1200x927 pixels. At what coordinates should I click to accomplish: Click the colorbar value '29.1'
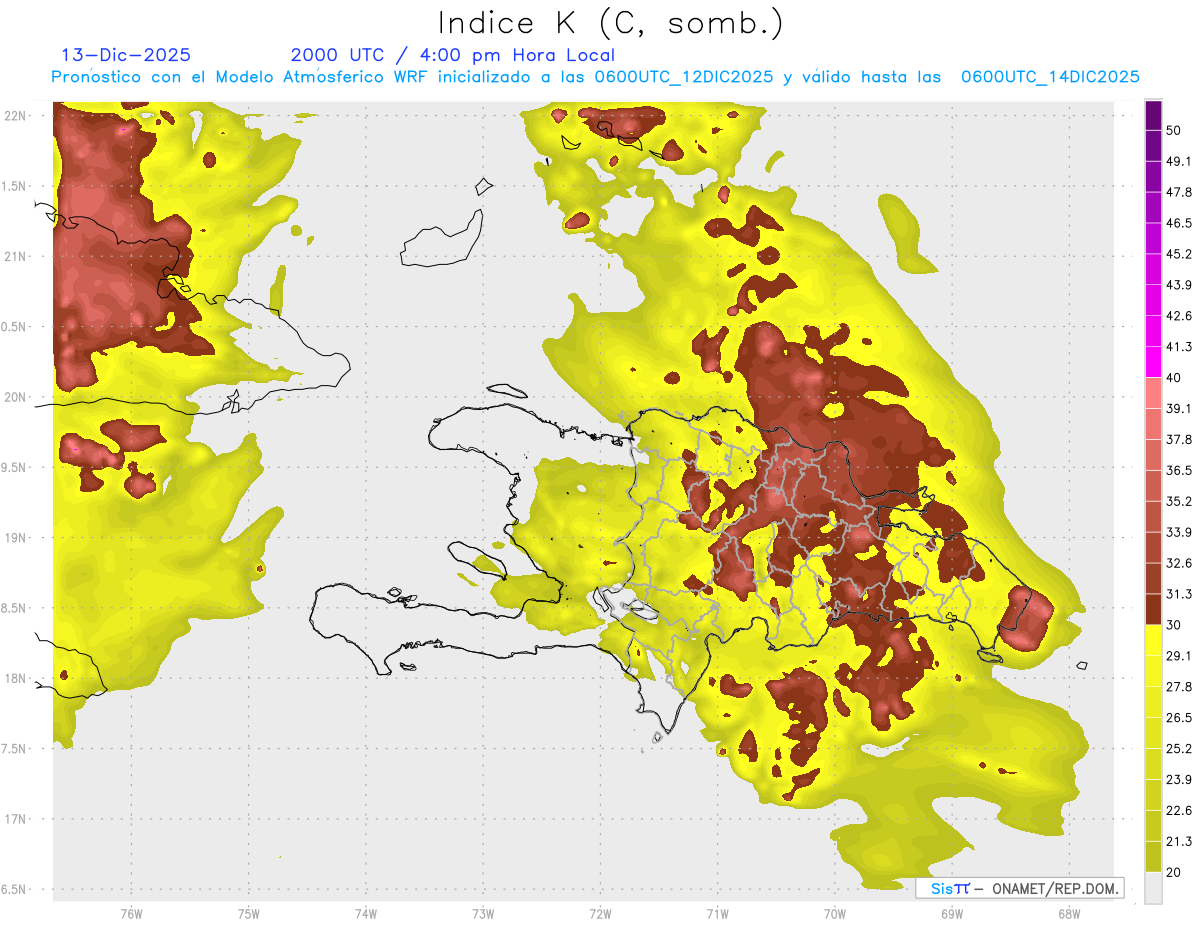pyautogui.click(x=1179, y=656)
